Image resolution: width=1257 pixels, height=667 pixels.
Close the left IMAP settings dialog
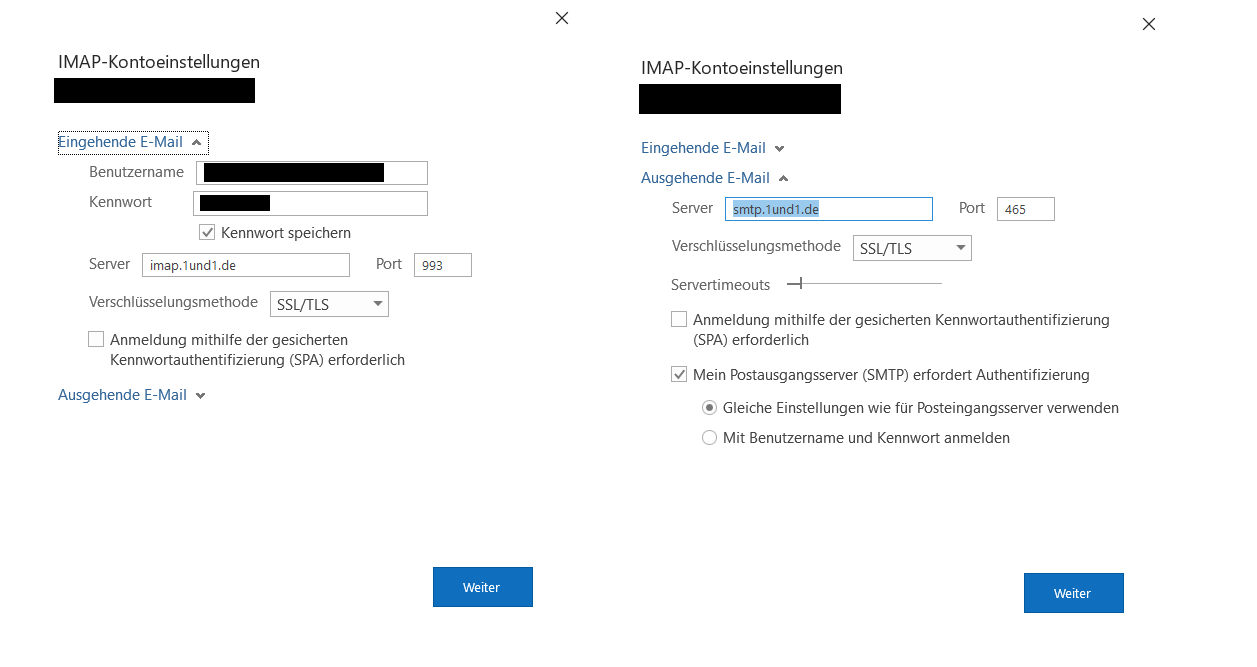click(x=562, y=18)
